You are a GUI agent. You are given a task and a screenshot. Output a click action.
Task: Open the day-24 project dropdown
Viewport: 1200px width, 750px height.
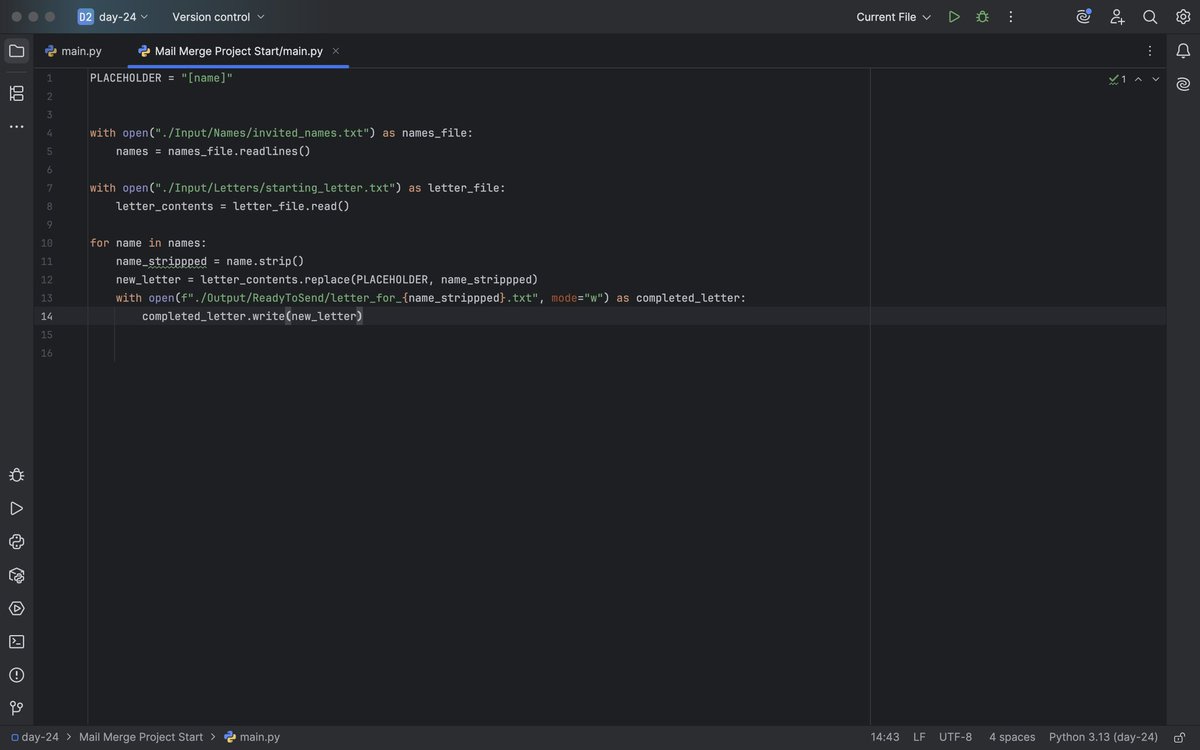point(113,17)
